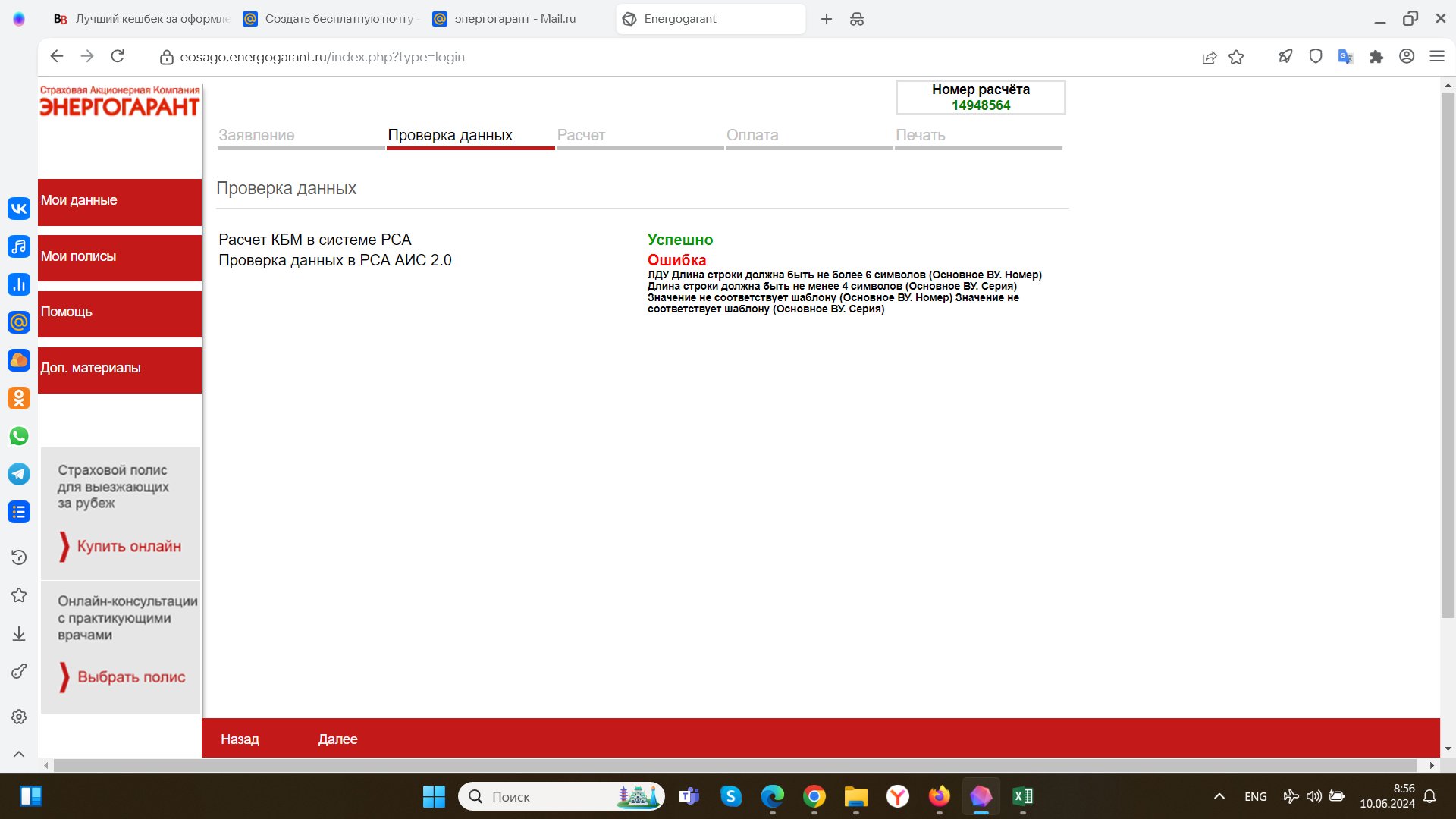Open WhatsApp messenger in sidebar
Image resolution: width=1456 pixels, height=819 pixels.
point(19,436)
